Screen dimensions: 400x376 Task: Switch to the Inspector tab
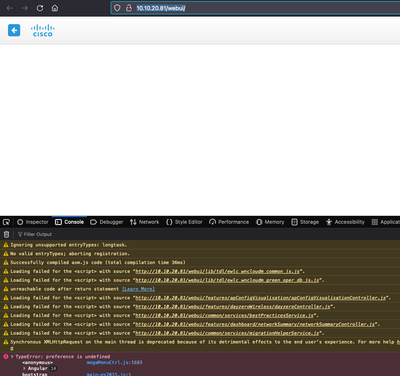pos(33,222)
